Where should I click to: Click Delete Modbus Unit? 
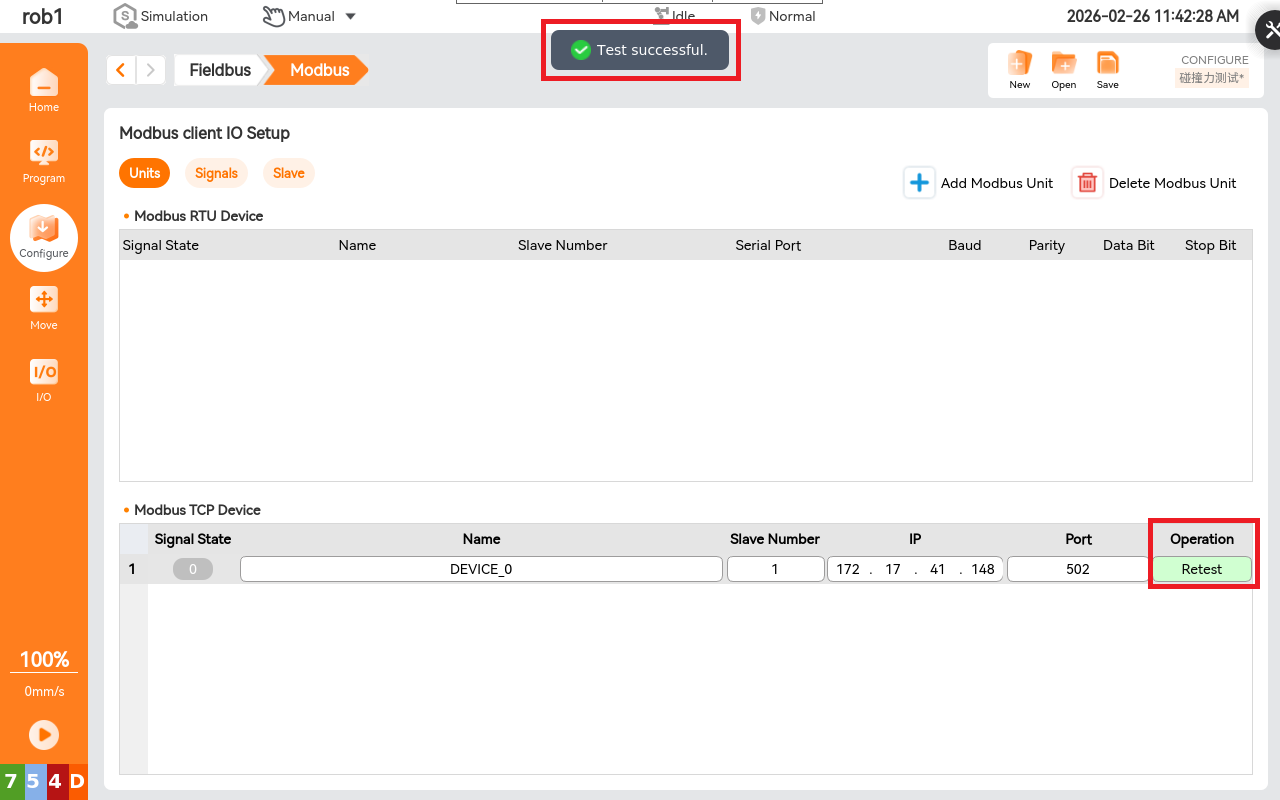click(1154, 183)
